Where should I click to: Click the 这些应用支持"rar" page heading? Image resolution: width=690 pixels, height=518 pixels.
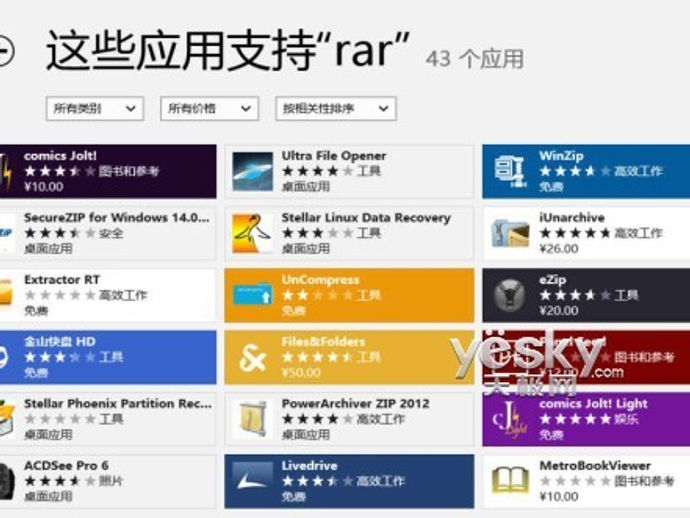click(228, 51)
